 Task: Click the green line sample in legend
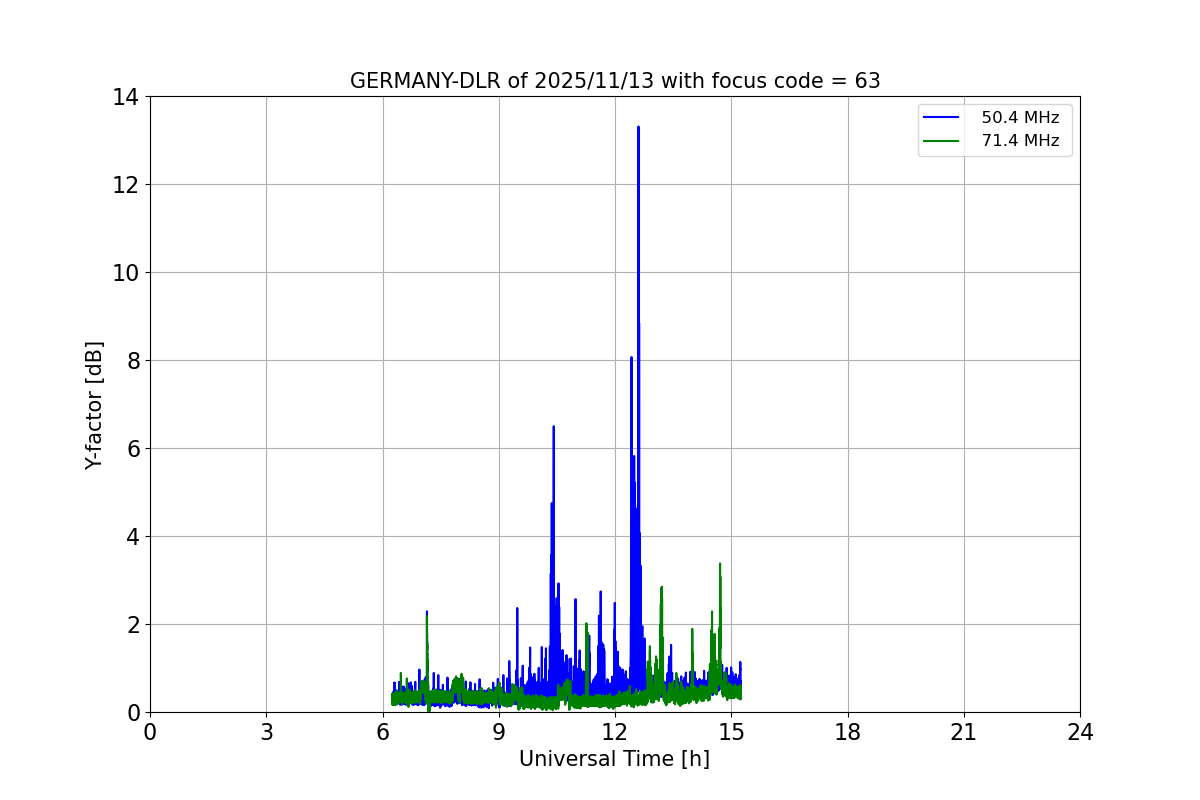[943, 141]
